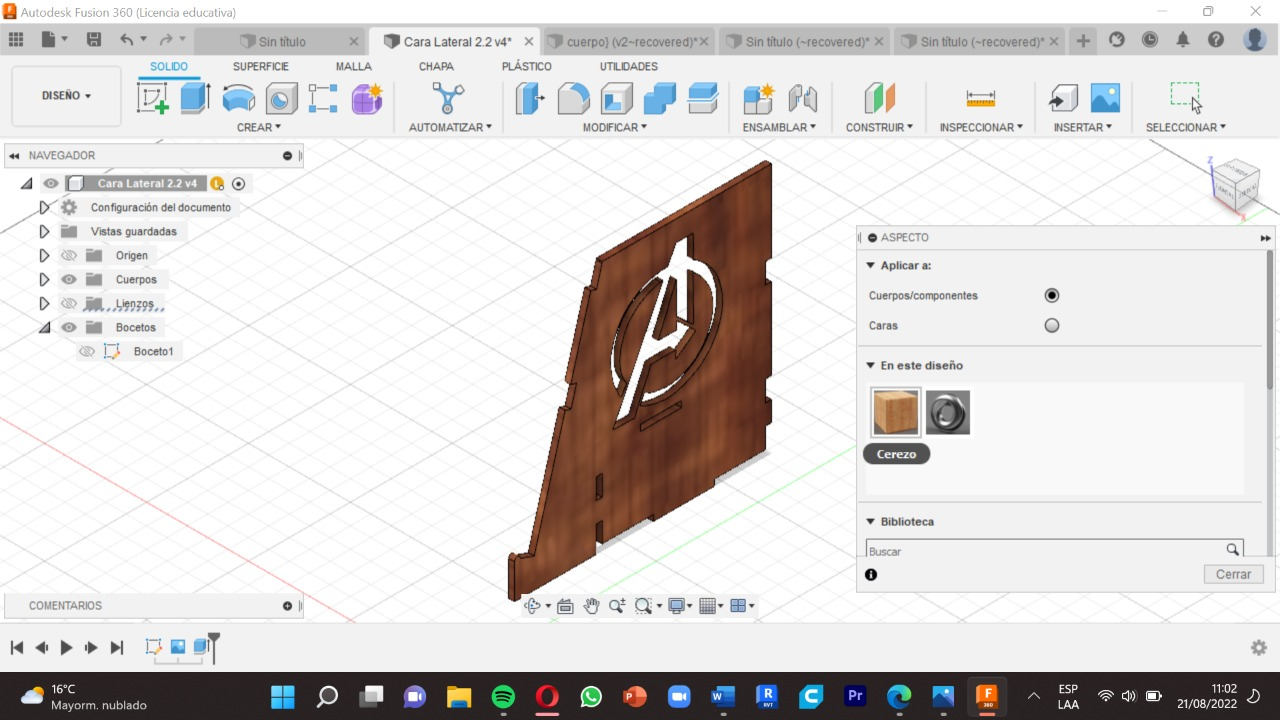Screen dimensions: 1280x720
Task: Collapse the Bocetos folder
Action: 44,327
